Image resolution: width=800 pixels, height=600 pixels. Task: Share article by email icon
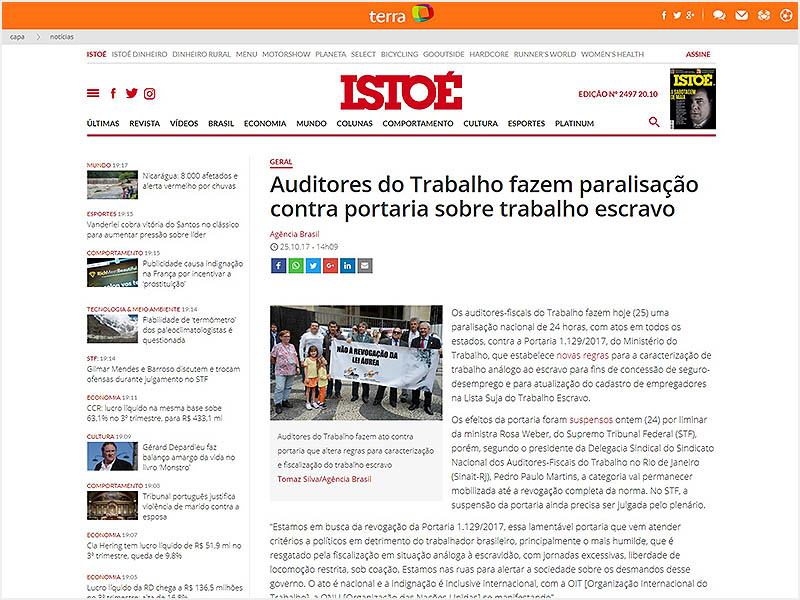coord(365,265)
